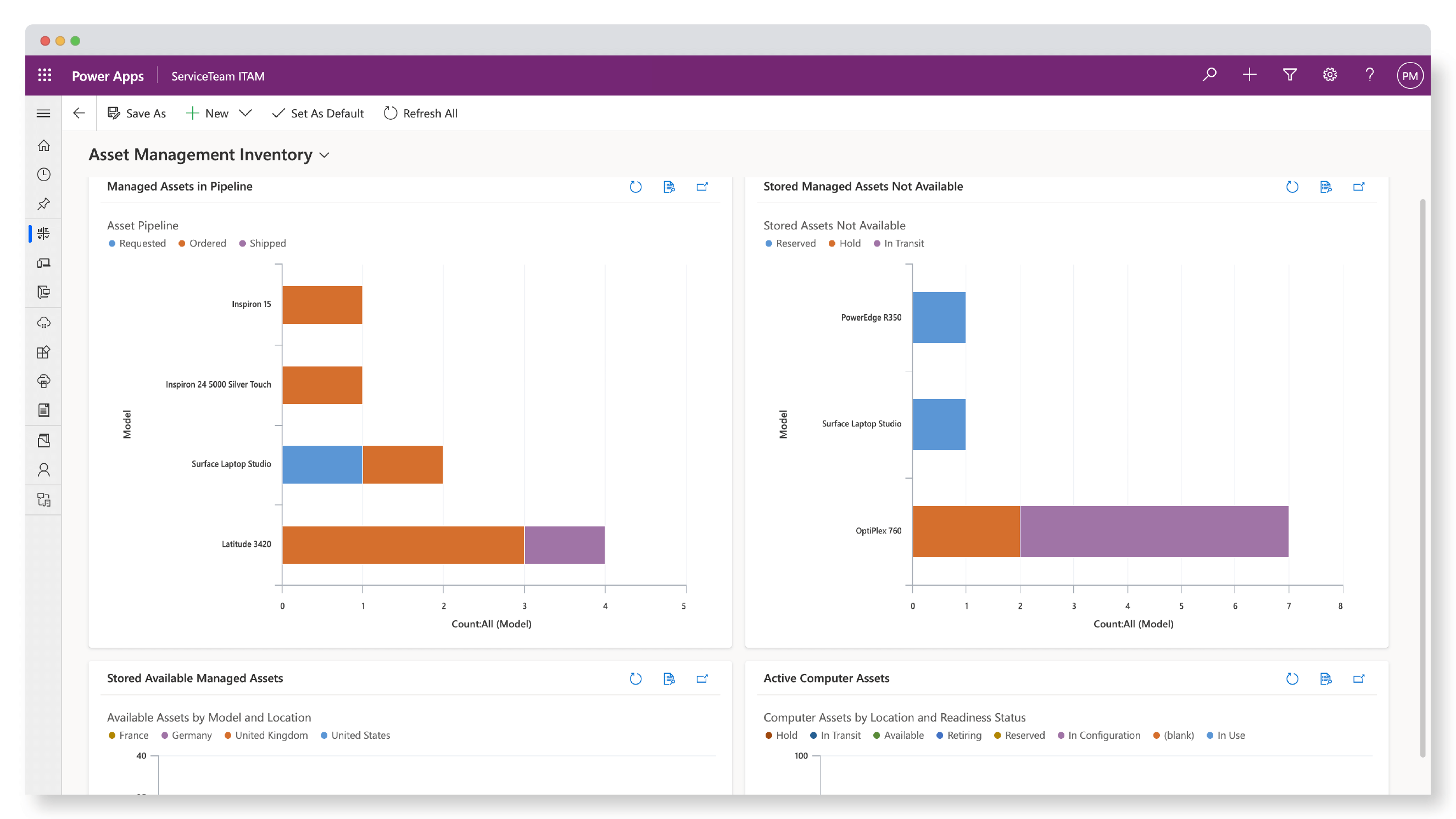Click the search magnifier icon in header
This screenshot has height=819, width=1456.
(1209, 75)
